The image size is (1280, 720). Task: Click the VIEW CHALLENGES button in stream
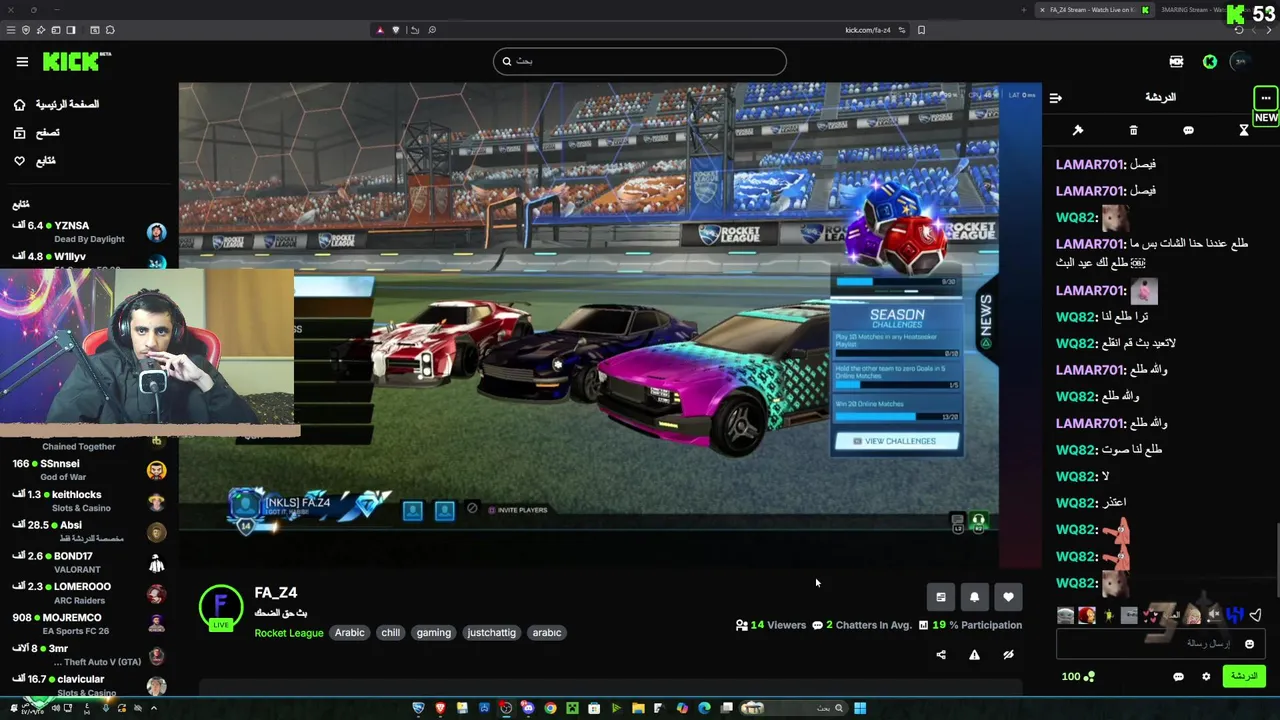coord(897,441)
